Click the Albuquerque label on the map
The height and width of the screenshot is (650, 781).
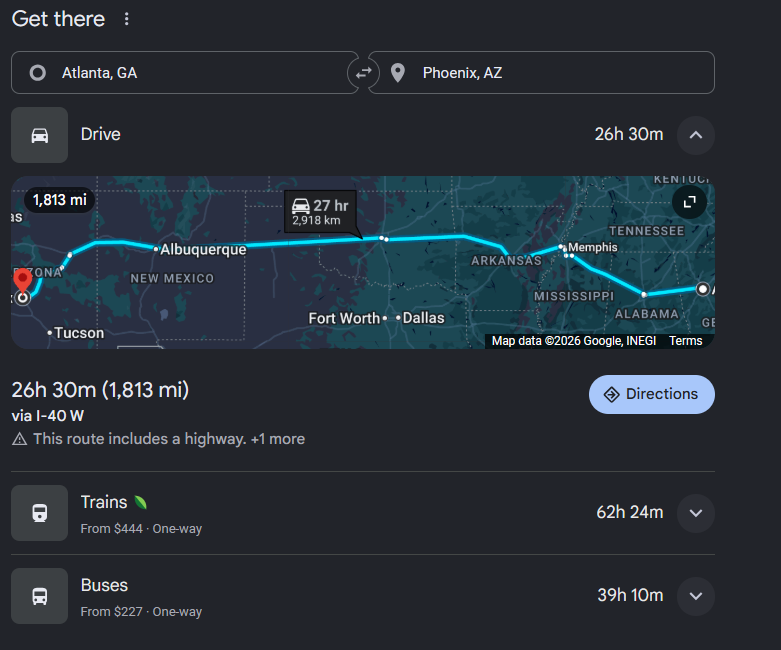[x=203, y=249]
